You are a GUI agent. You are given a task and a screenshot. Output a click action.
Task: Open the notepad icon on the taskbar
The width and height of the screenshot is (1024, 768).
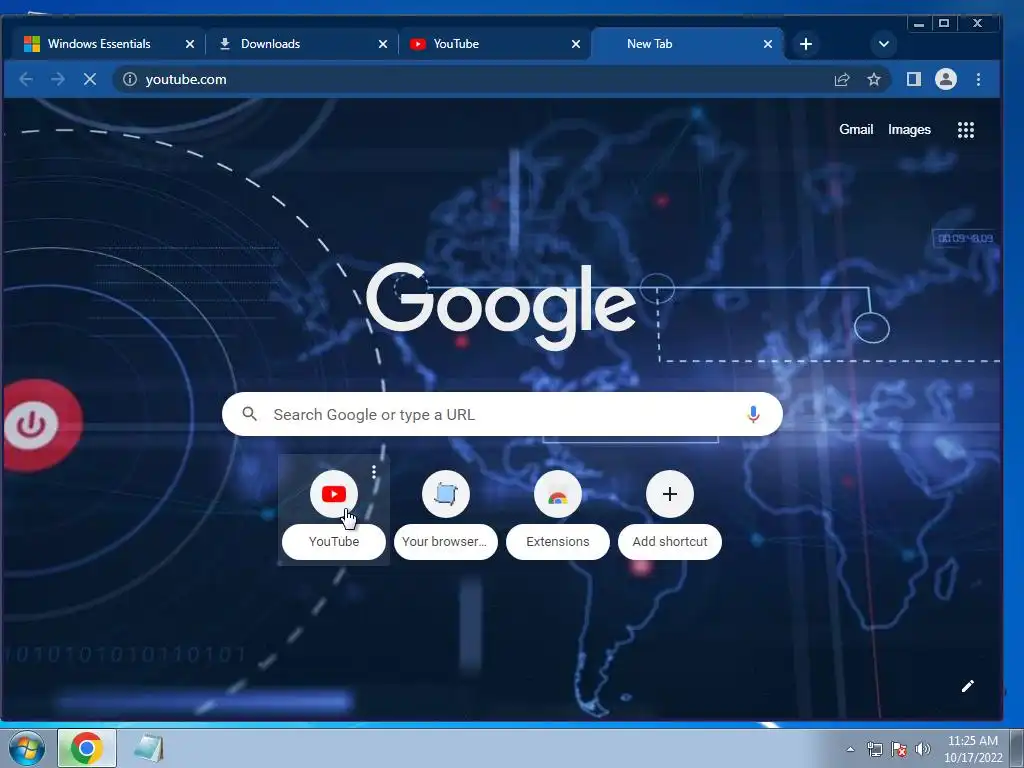tap(149, 748)
